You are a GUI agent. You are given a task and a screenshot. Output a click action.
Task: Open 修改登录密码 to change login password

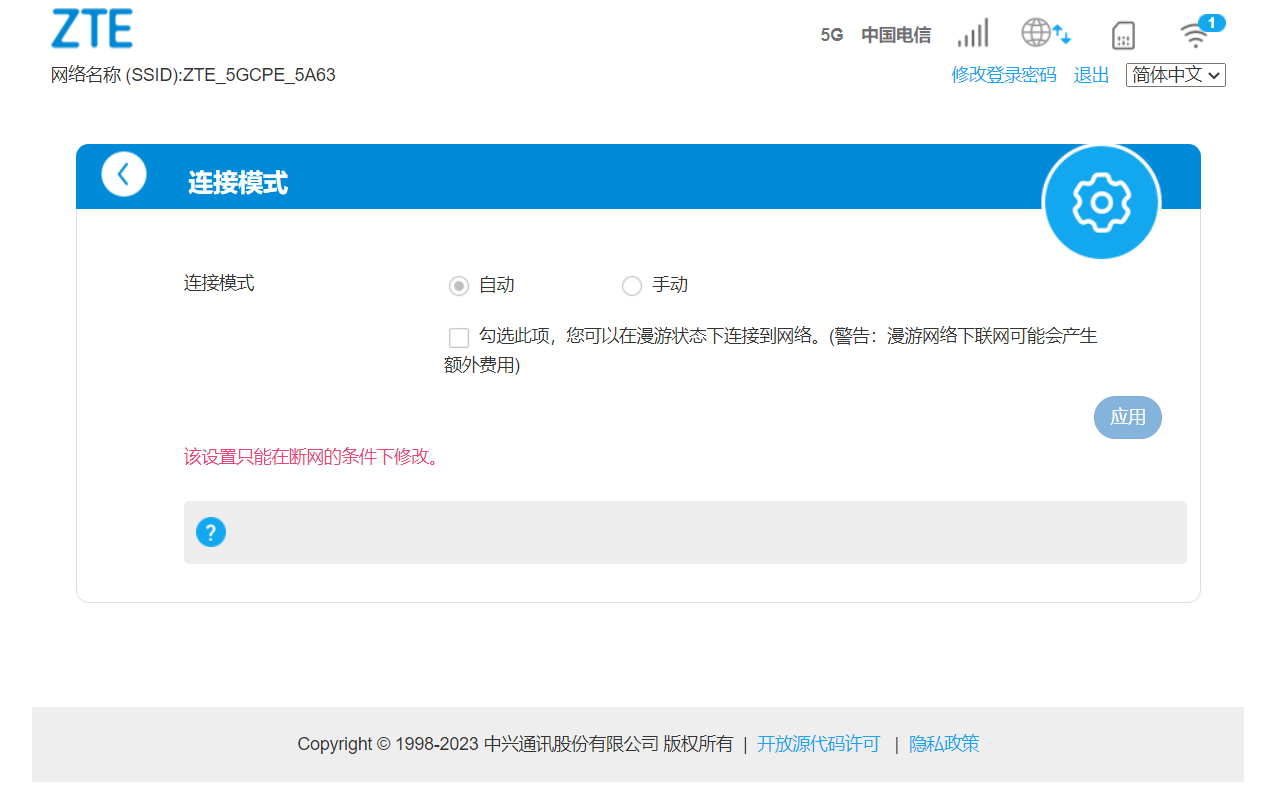tap(1003, 74)
